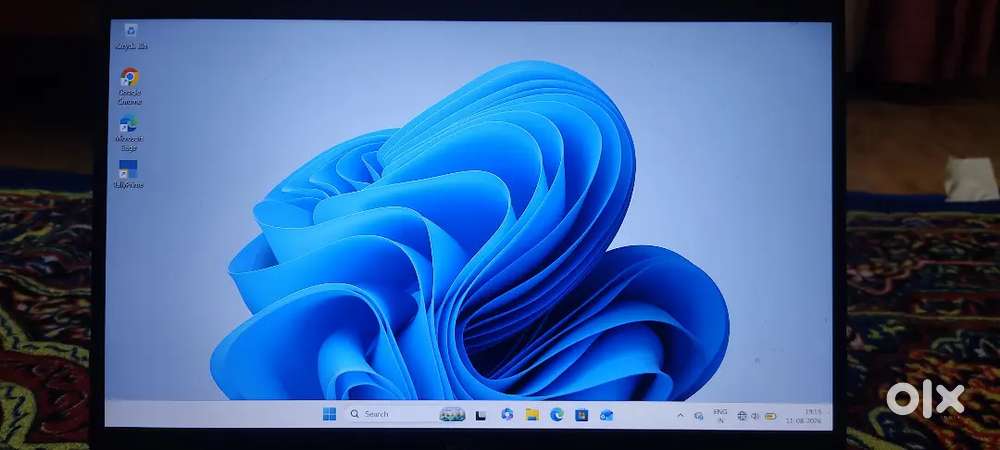Select the TallyPrime desktop shortcut
This screenshot has width=1000, height=450.
pos(128,174)
